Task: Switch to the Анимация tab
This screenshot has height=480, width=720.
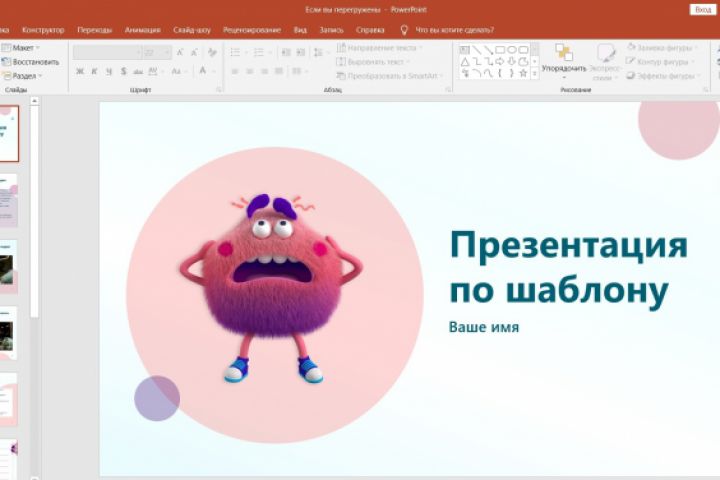Action: click(142, 30)
